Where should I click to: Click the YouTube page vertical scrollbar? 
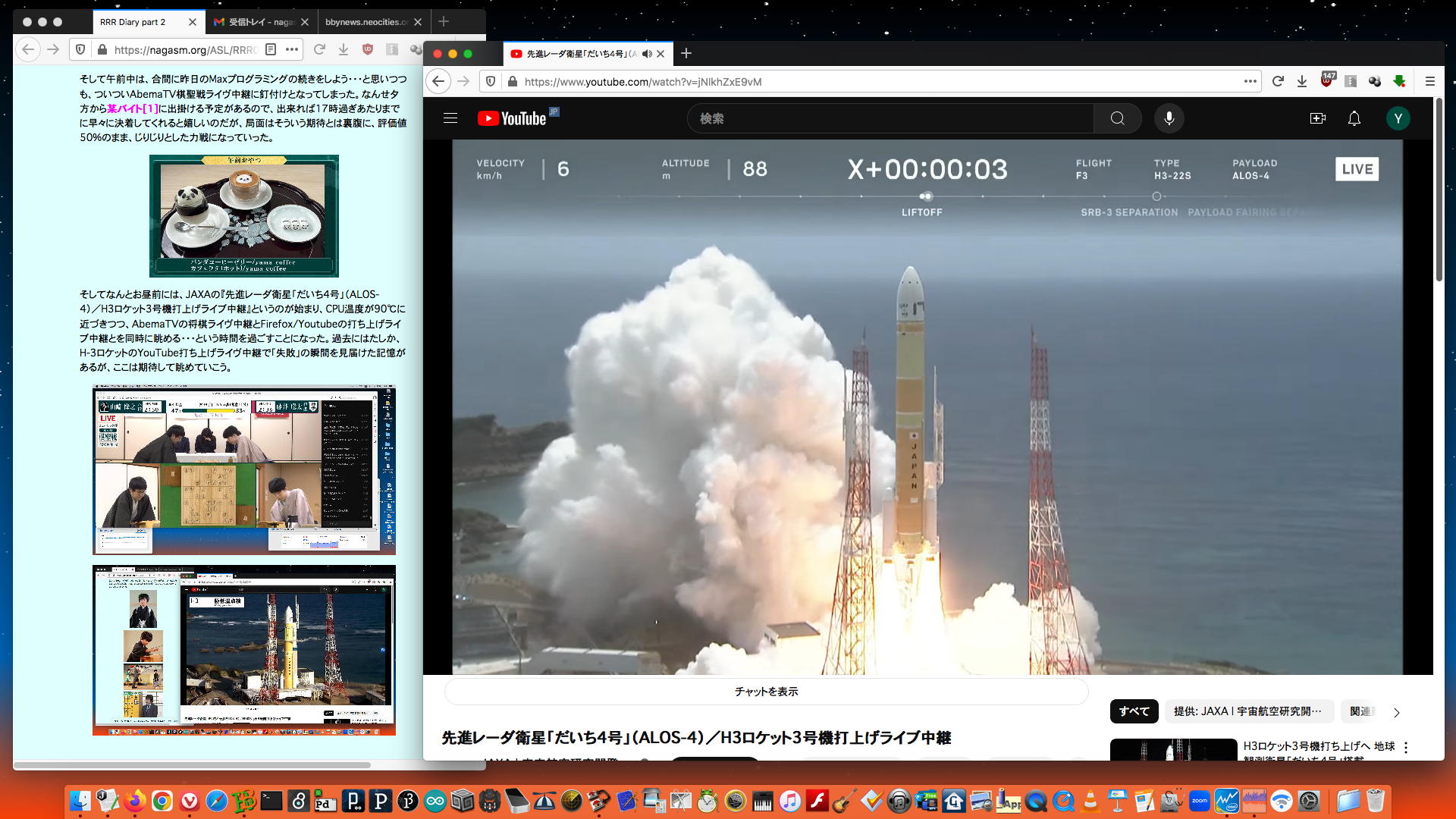point(1439,190)
